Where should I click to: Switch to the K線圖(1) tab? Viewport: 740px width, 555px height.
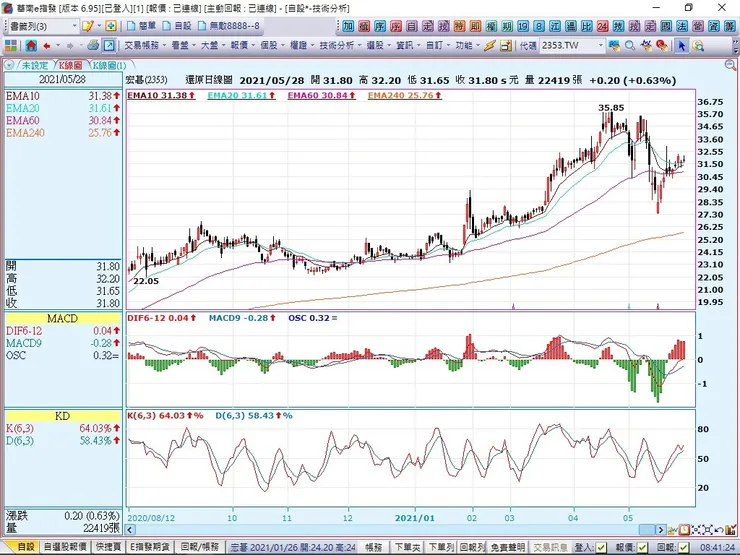click(109, 66)
